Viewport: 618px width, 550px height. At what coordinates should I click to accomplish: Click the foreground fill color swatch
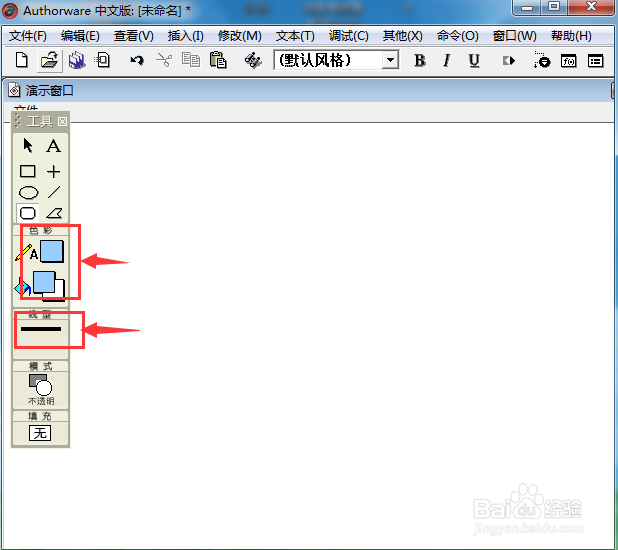pyautogui.click(x=44, y=282)
